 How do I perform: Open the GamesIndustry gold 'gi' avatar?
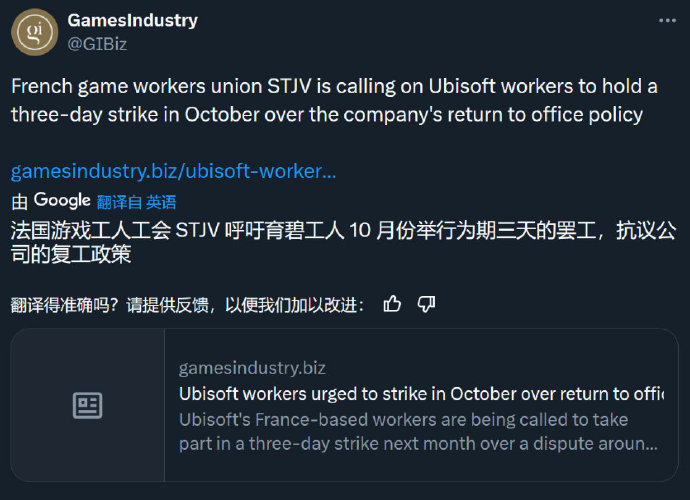(34, 32)
